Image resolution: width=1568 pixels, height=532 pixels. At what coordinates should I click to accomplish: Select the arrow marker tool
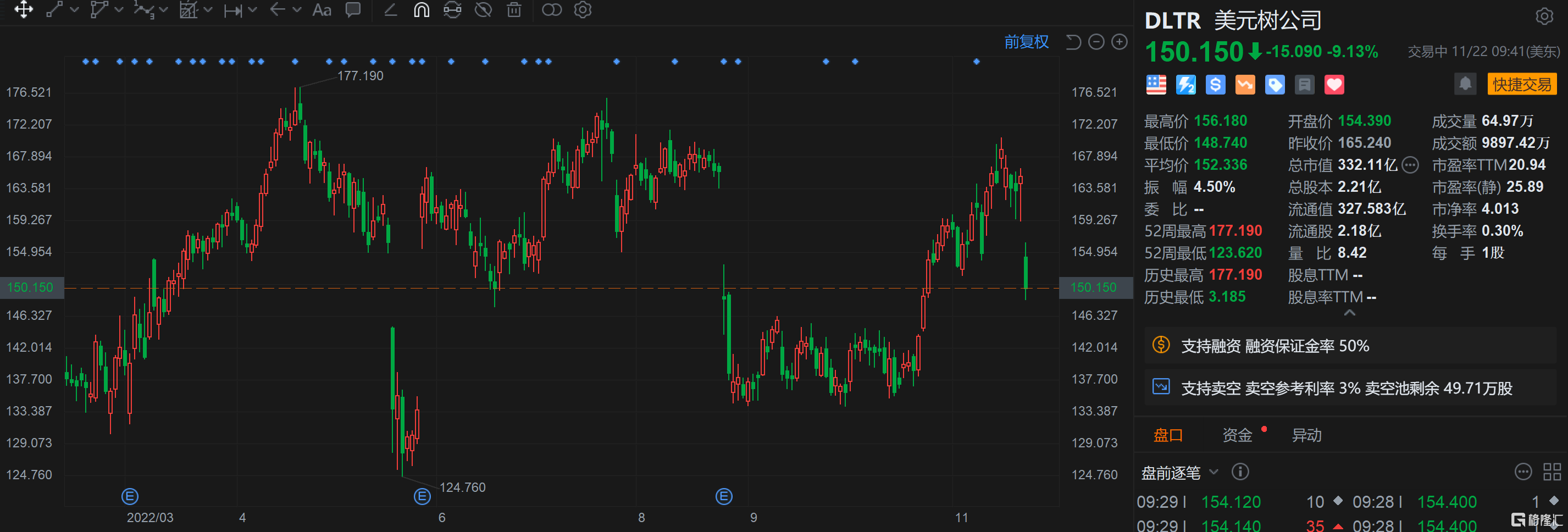(x=278, y=10)
